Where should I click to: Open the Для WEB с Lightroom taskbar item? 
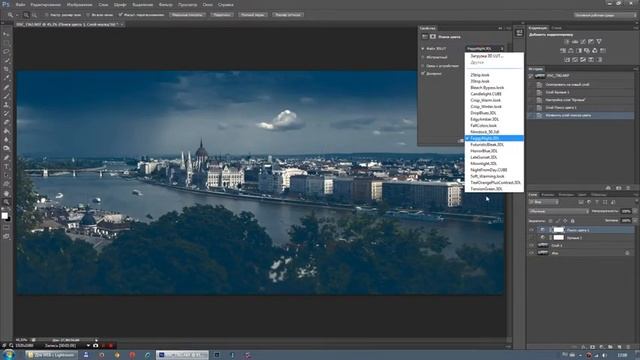(x=51, y=355)
